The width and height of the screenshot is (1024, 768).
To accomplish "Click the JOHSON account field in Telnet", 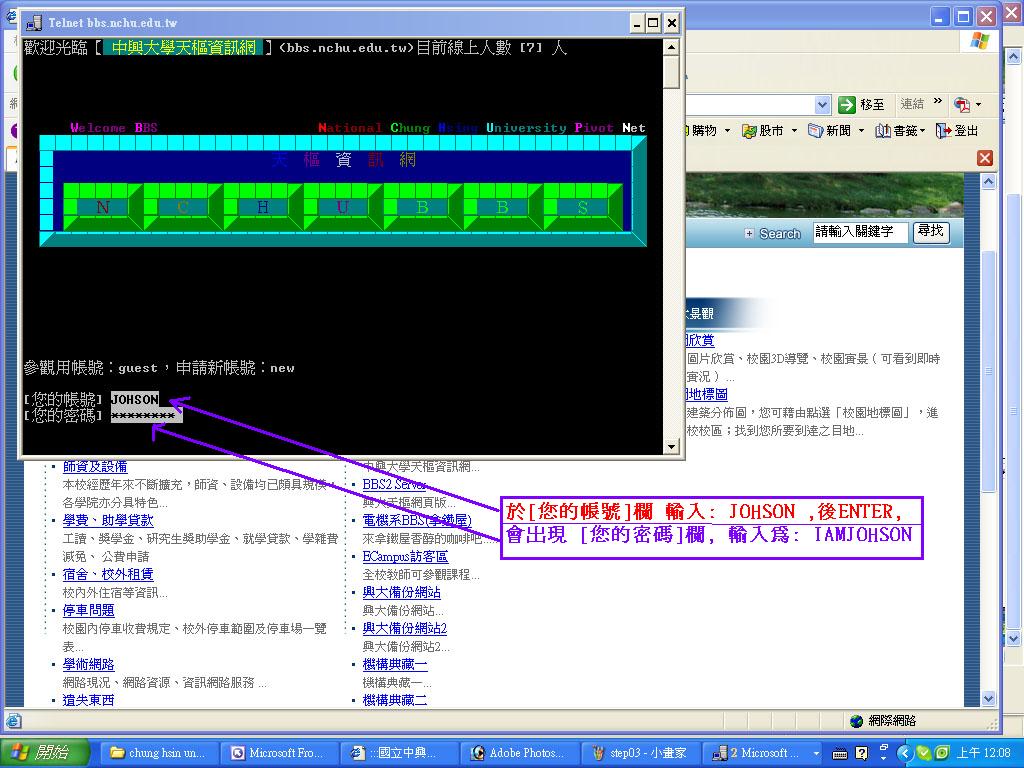I will click(135, 399).
